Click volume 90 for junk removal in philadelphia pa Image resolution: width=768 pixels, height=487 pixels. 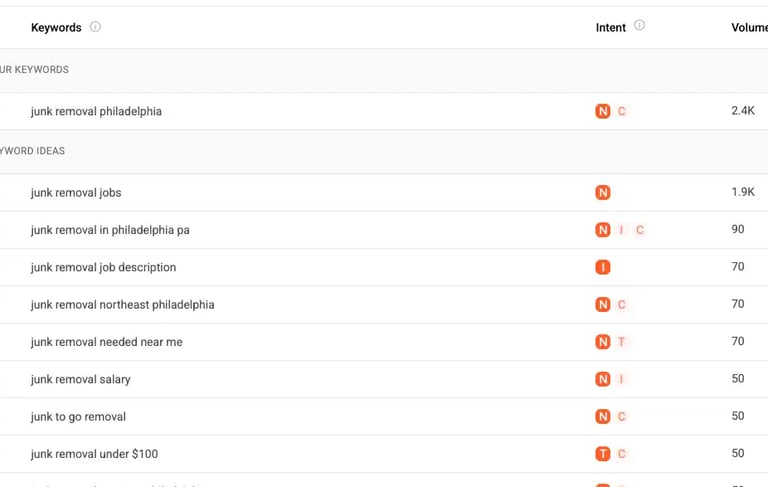click(x=738, y=229)
